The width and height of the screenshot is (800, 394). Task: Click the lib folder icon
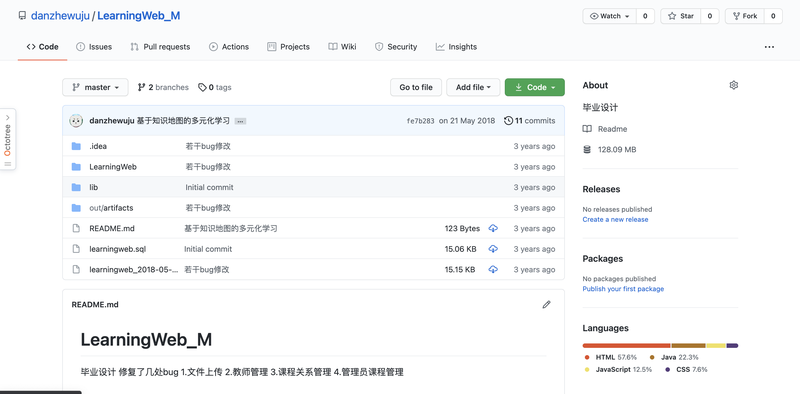point(77,187)
